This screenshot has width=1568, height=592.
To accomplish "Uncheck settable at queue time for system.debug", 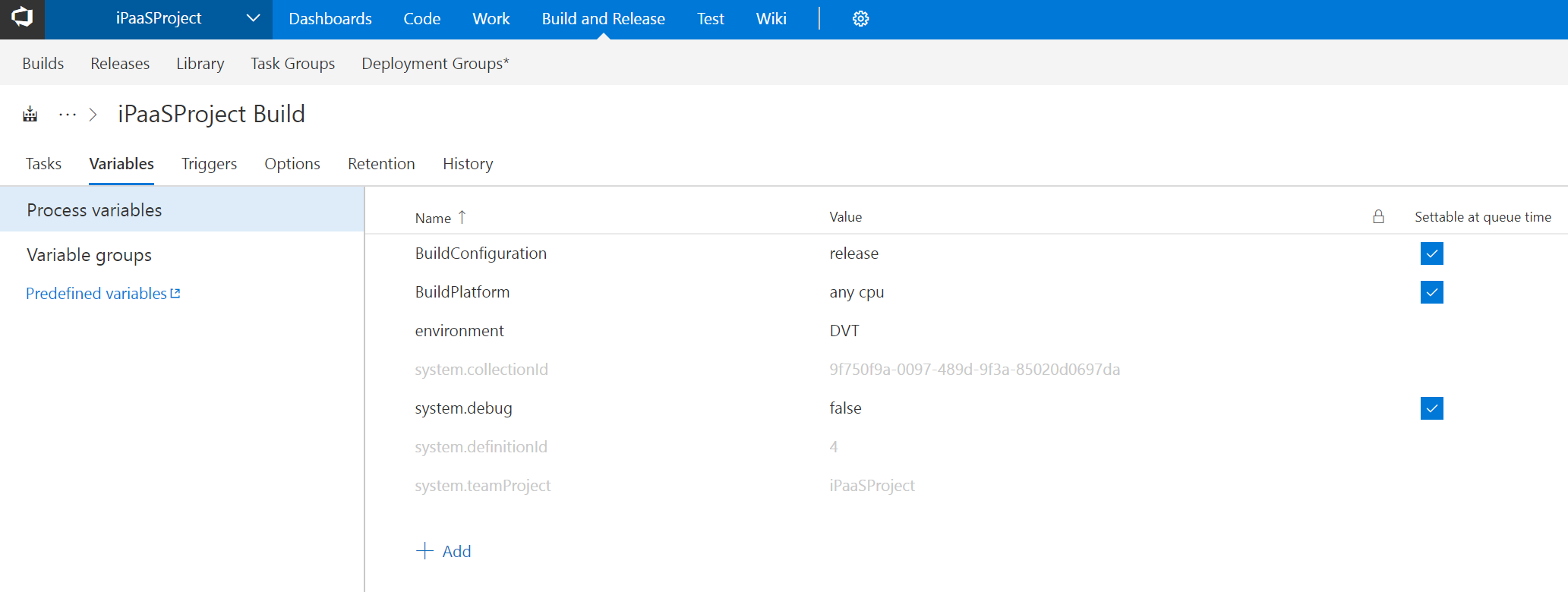I will coord(1431,408).
